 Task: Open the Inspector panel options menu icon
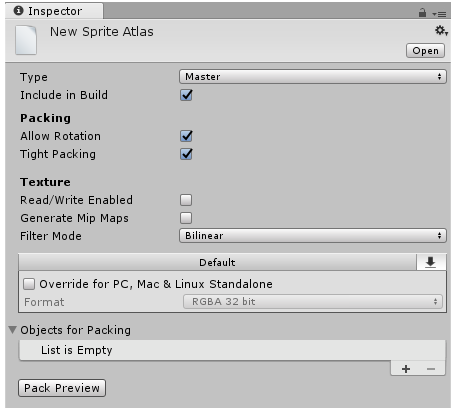439,14
